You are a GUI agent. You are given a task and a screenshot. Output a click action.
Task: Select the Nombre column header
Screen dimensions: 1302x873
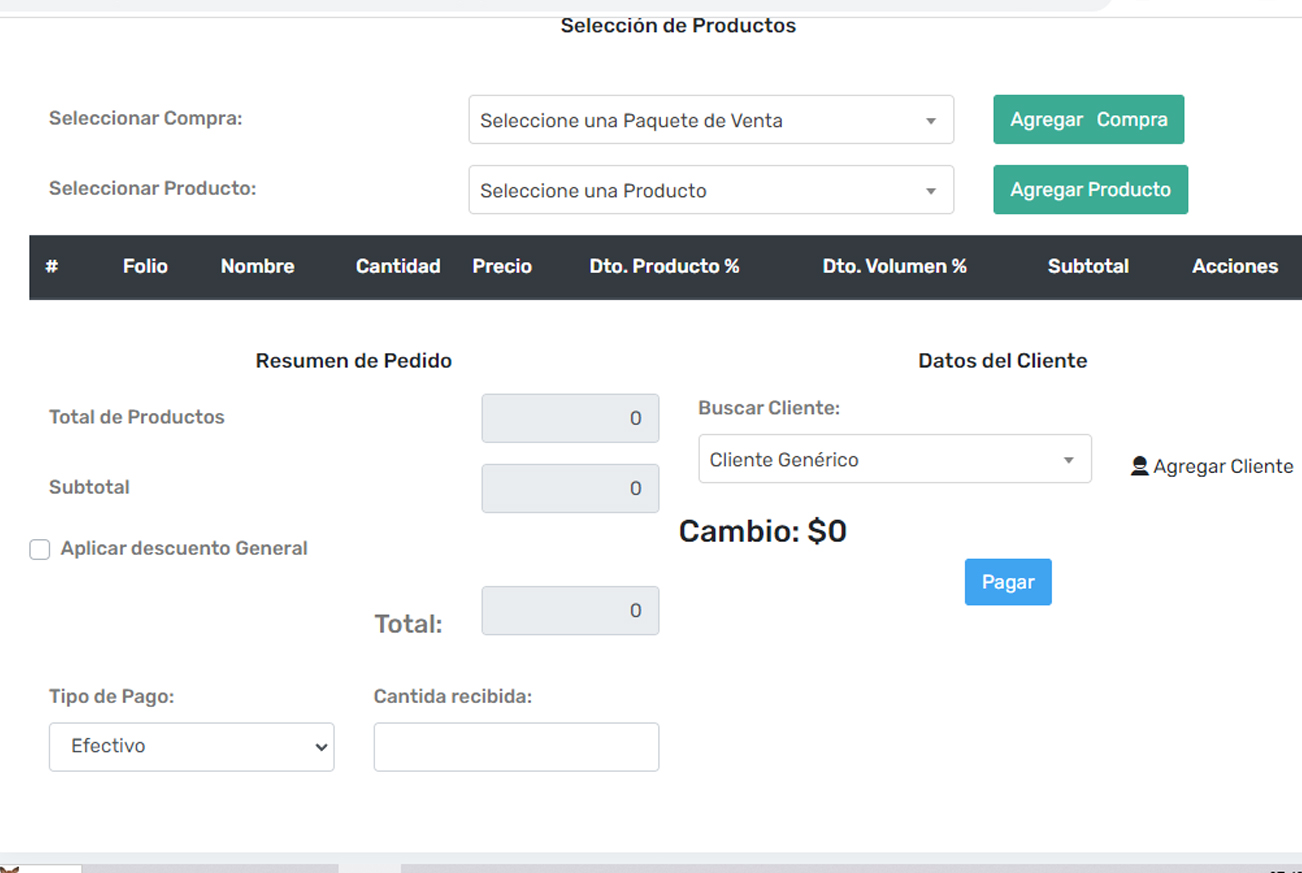coord(257,267)
